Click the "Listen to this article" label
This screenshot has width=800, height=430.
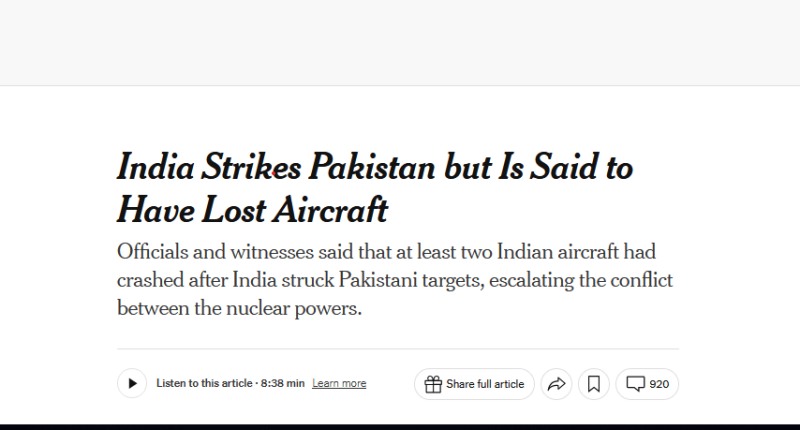click(204, 384)
